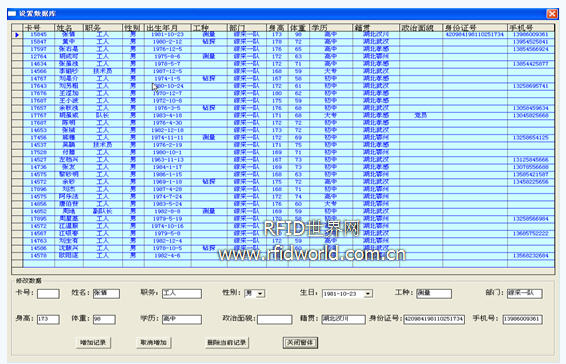Select birth date cell 1974-11-11

(167, 138)
